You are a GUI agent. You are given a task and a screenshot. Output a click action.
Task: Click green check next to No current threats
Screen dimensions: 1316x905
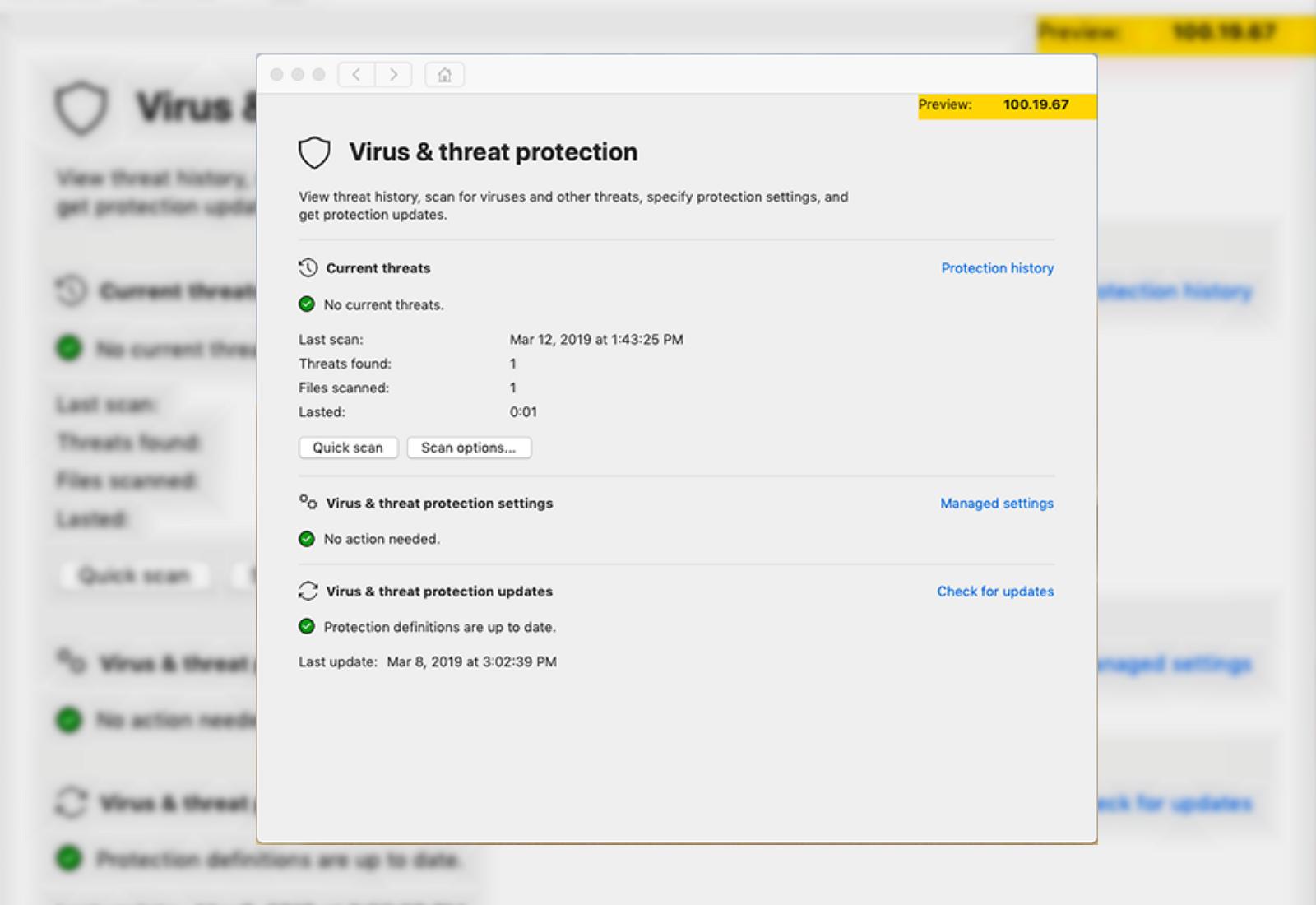click(307, 304)
